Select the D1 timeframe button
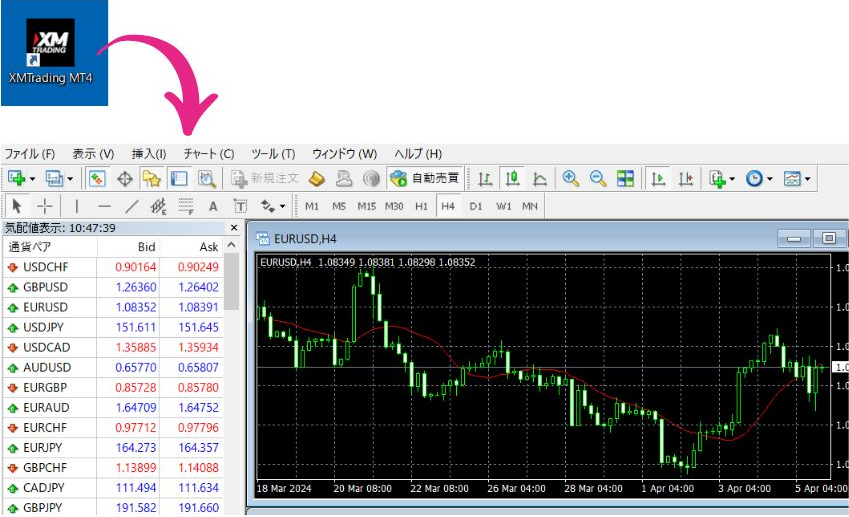 tap(475, 206)
